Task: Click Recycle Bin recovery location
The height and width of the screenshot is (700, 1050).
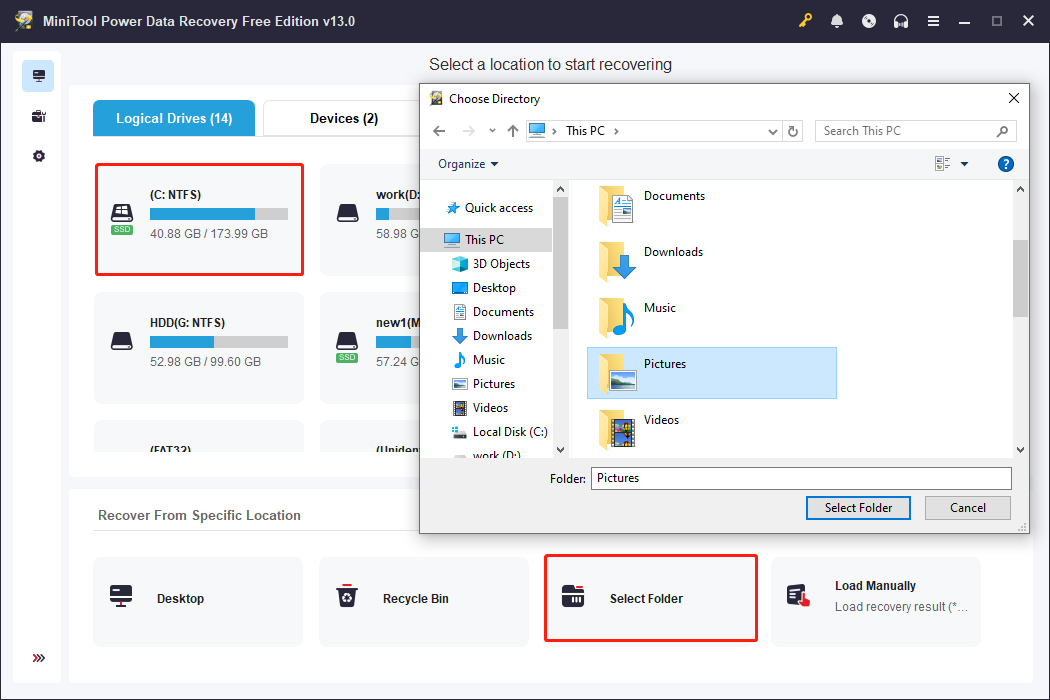Action: [x=424, y=602]
